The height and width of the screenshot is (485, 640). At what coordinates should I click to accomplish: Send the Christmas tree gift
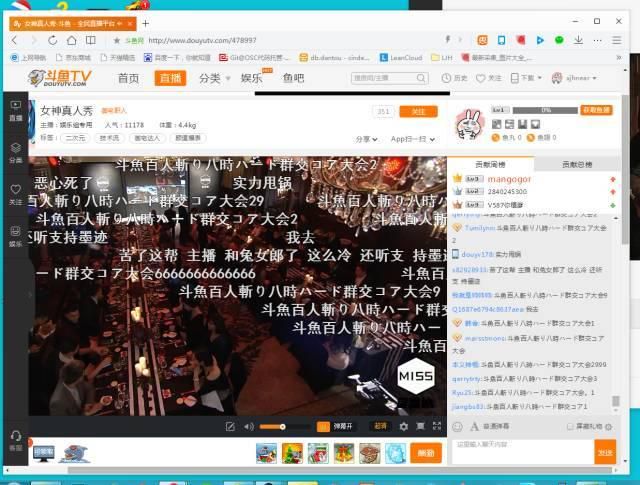pyautogui.click(x=292, y=453)
